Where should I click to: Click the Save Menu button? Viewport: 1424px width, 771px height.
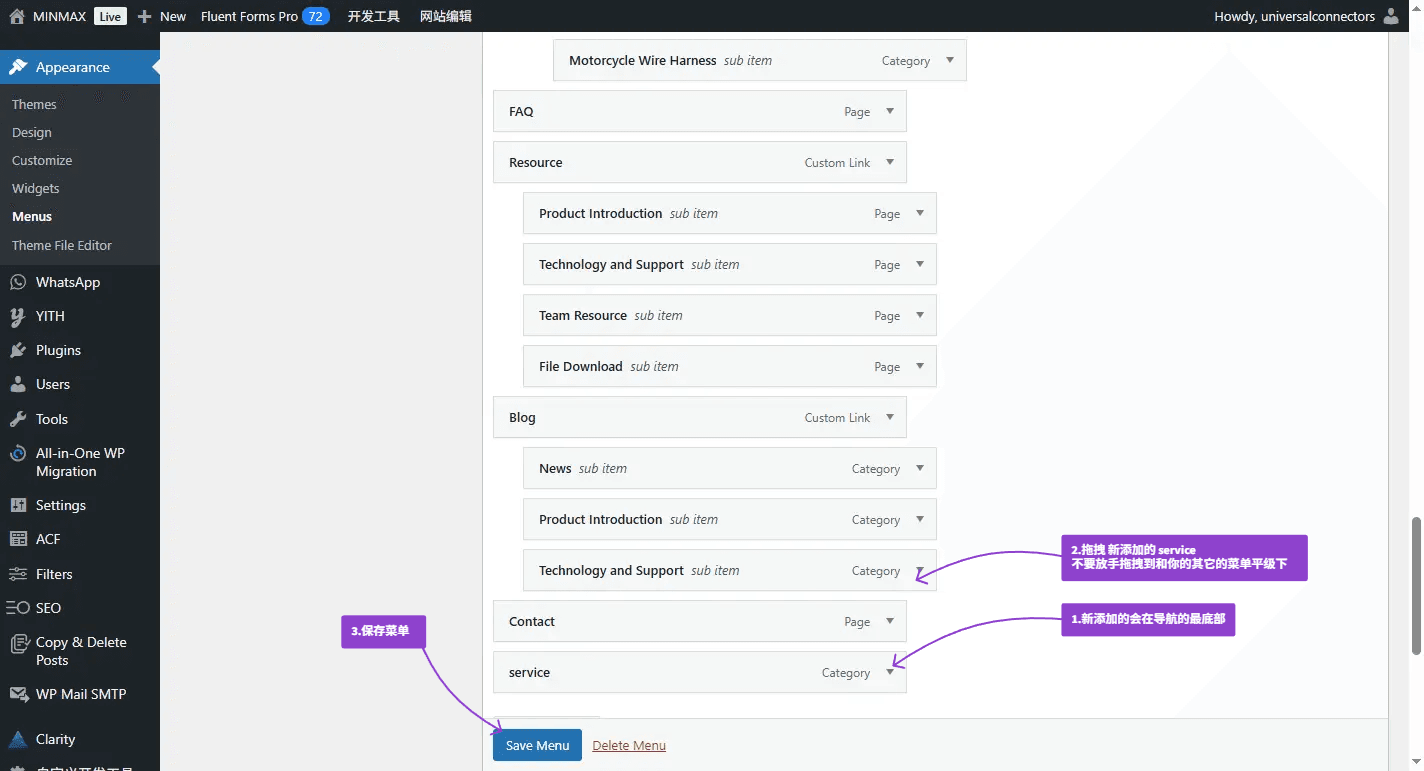tap(537, 745)
